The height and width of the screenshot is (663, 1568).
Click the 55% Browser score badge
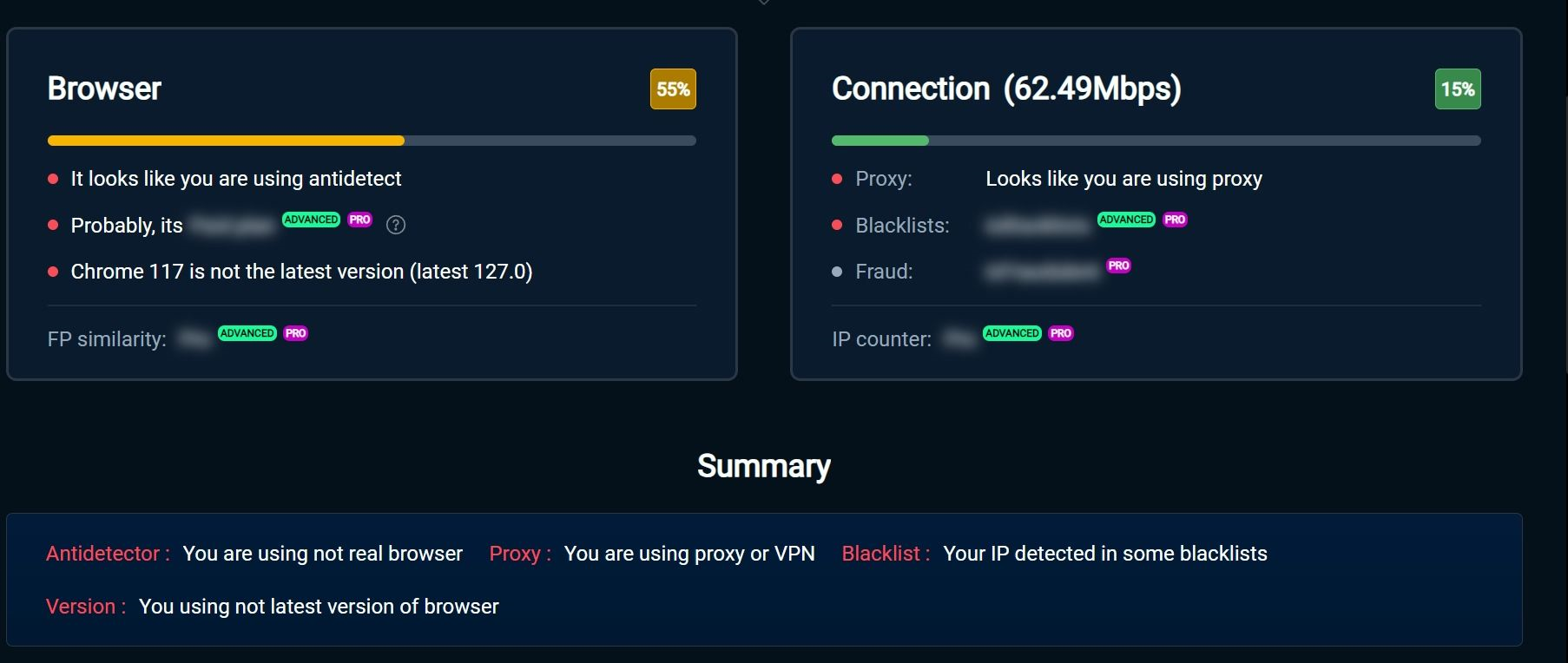tap(673, 89)
